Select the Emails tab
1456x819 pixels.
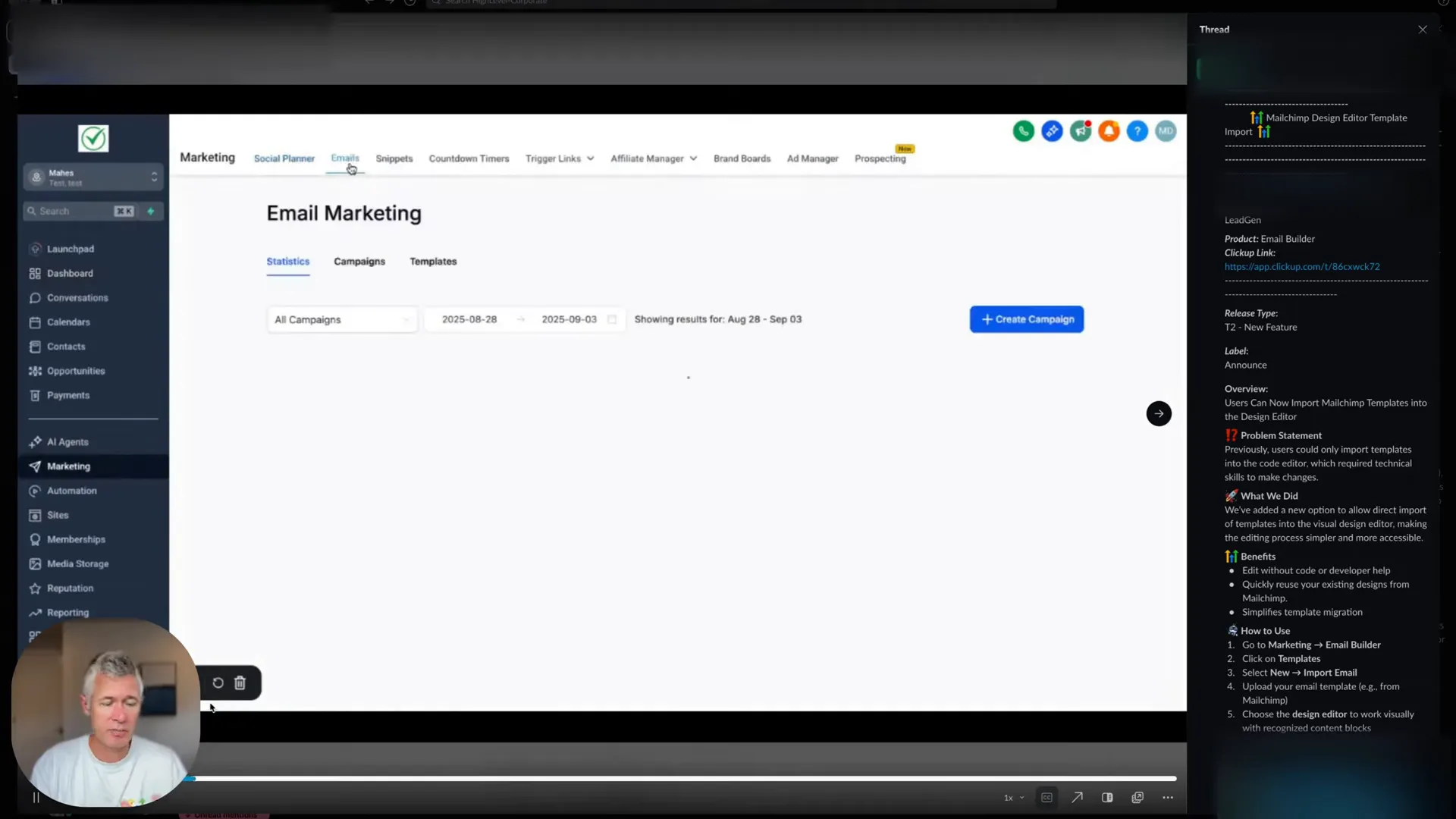pos(345,158)
